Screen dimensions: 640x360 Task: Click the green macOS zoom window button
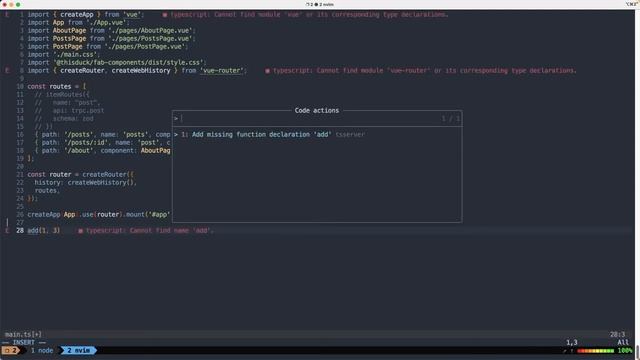tap(18, 4)
